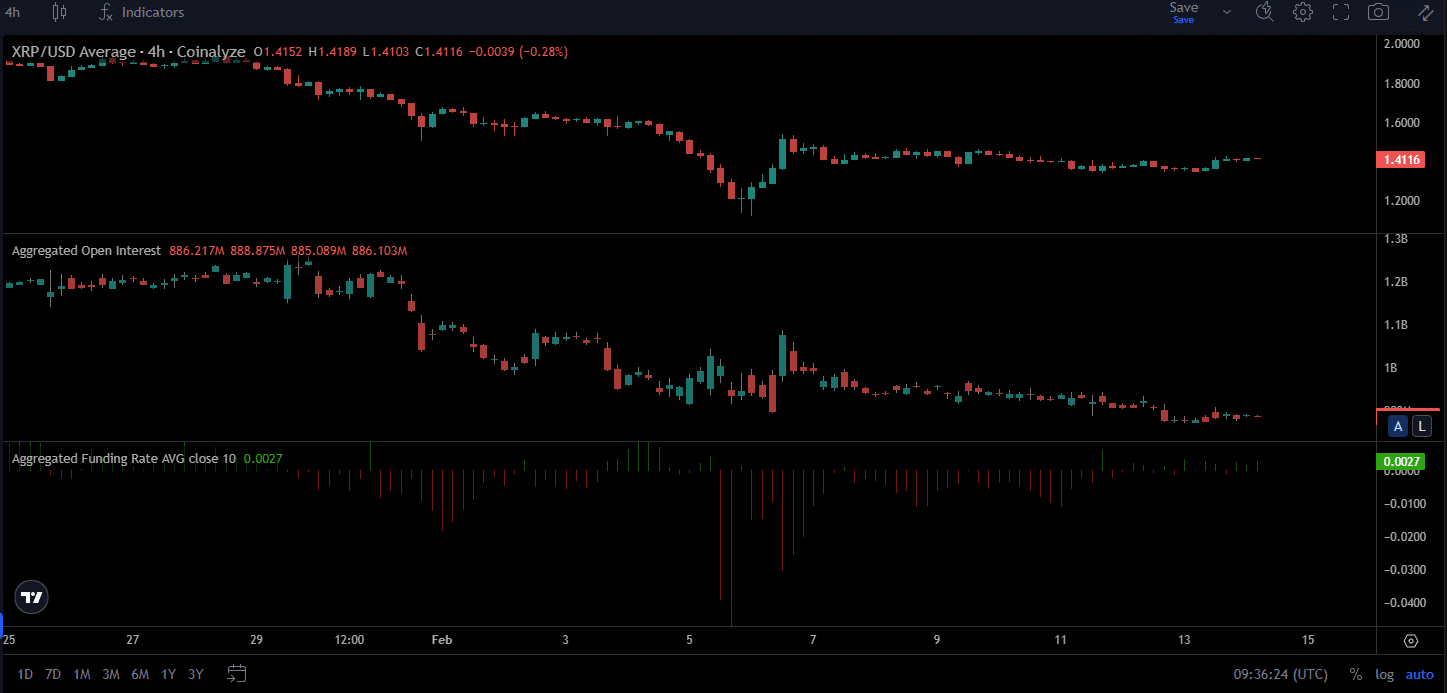Open quick chart search with lightning-magnifier icon
The height and width of the screenshot is (693, 1447).
click(1263, 12)
